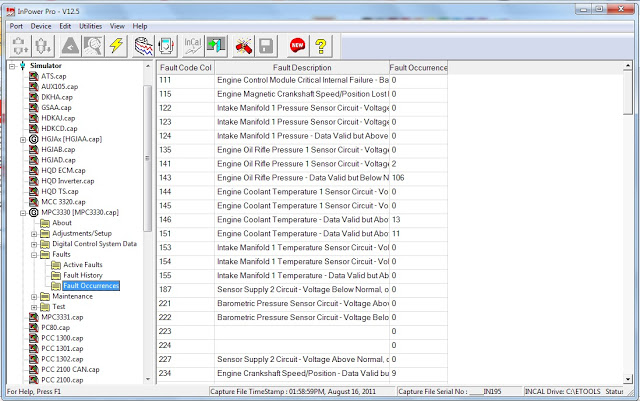Image resolution: width=640 pixels, height=401 pixels.
Task: Expand the Adjustments/Setup tree node
Action: pyautogui.click(x=34, y=233)
